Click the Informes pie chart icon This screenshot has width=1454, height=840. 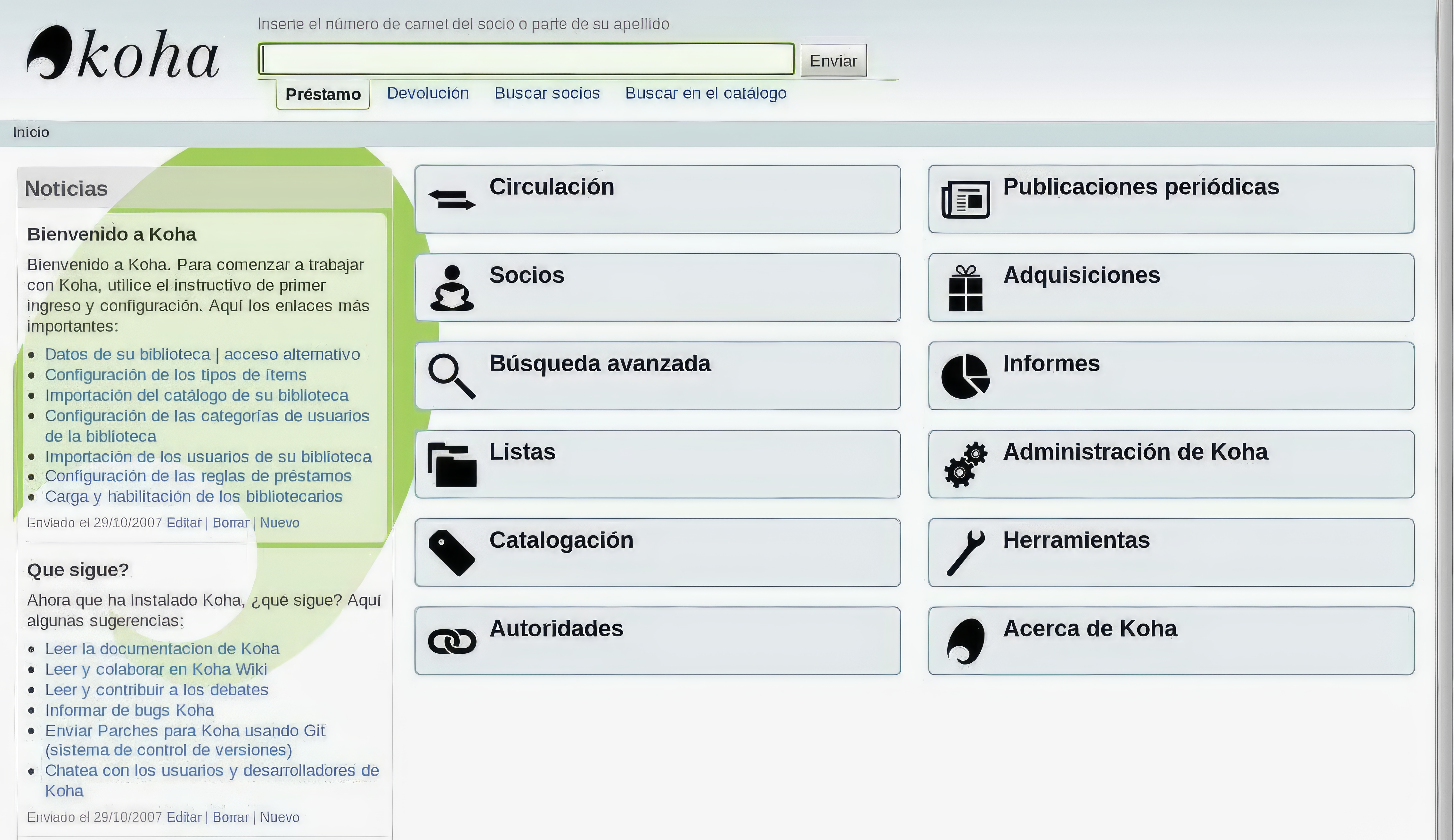[x=965, y=376]
